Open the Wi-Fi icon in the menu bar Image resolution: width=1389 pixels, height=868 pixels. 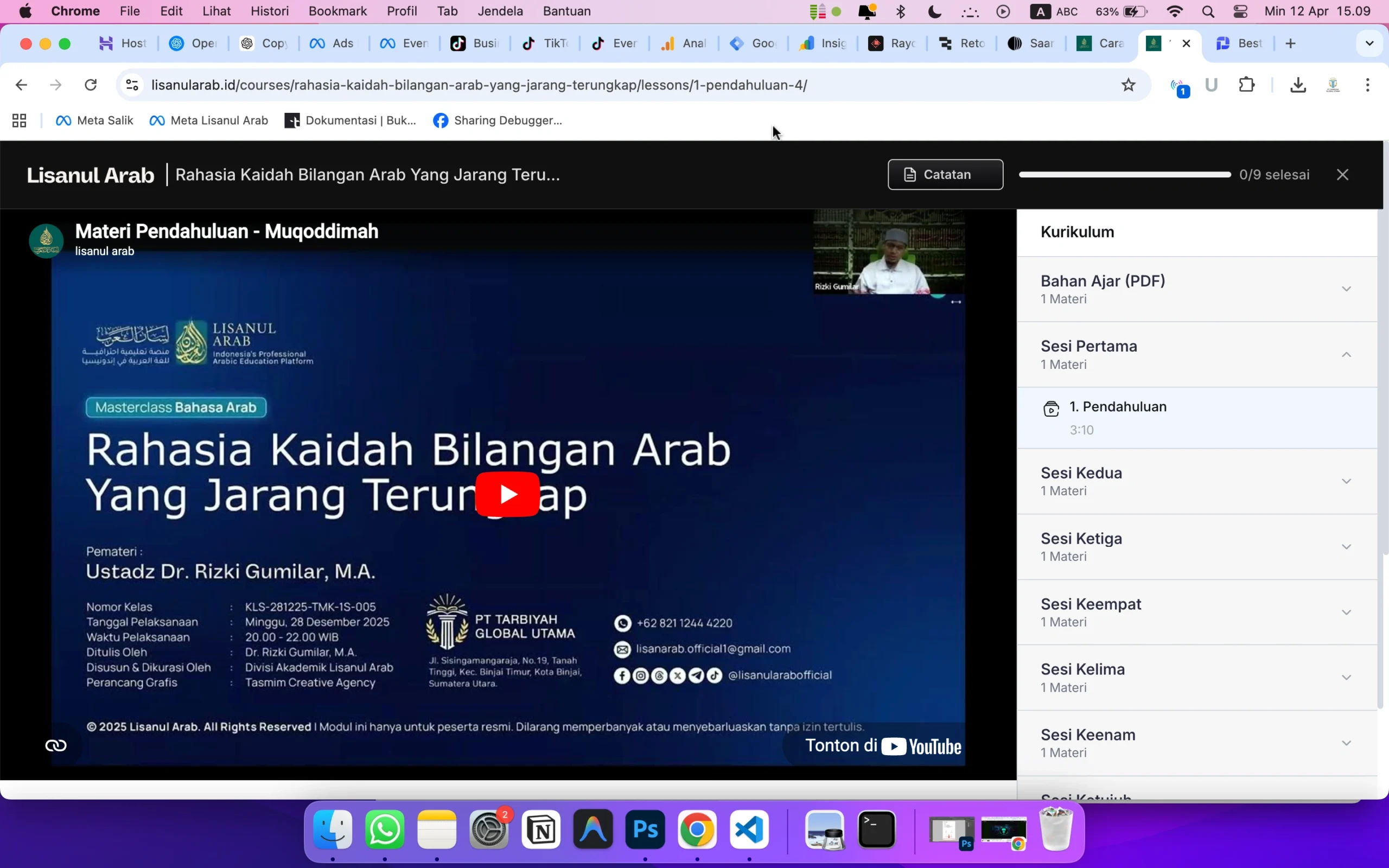tap(1174, 11)
